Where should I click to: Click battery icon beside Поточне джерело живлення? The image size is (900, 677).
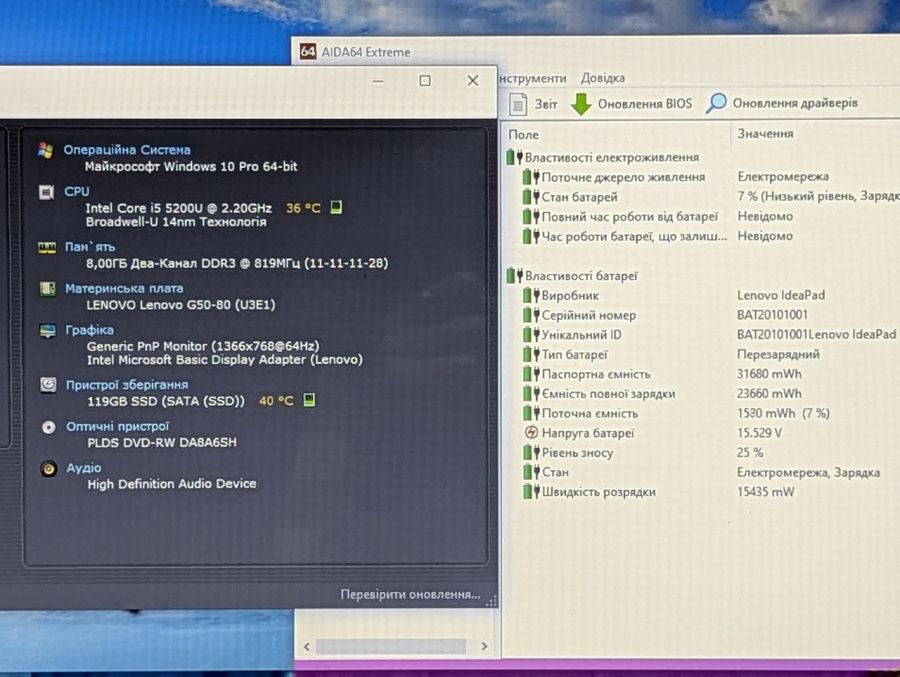531,177
